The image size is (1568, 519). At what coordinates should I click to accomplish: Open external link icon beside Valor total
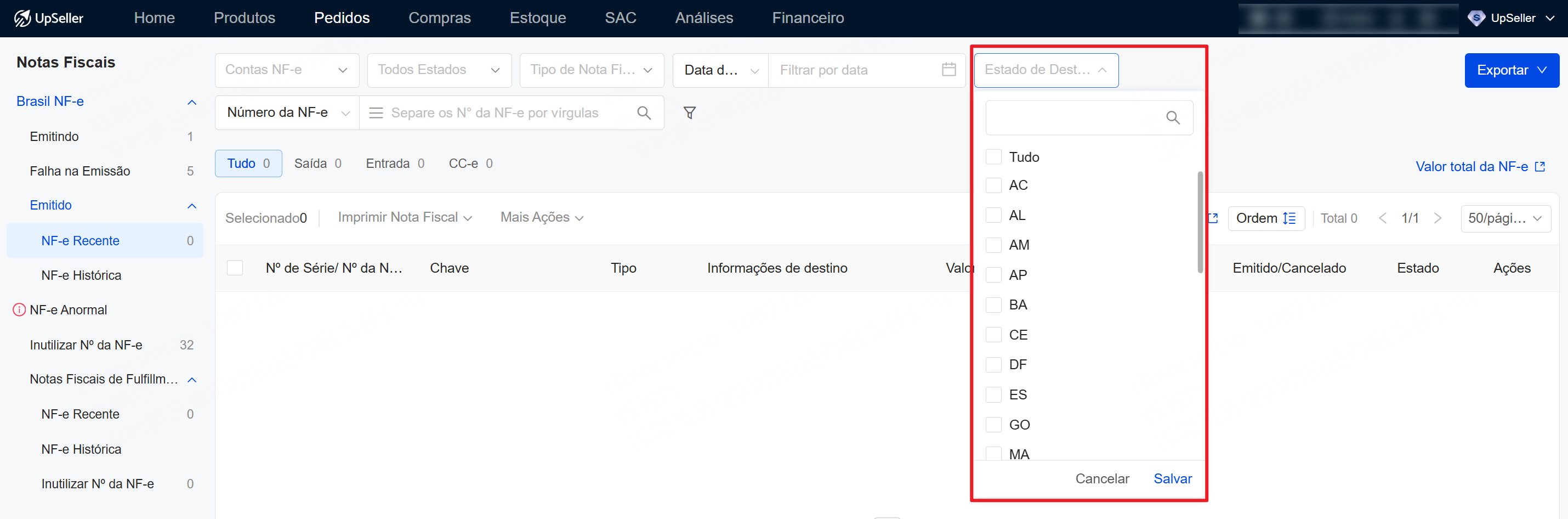click(1540, 167)
